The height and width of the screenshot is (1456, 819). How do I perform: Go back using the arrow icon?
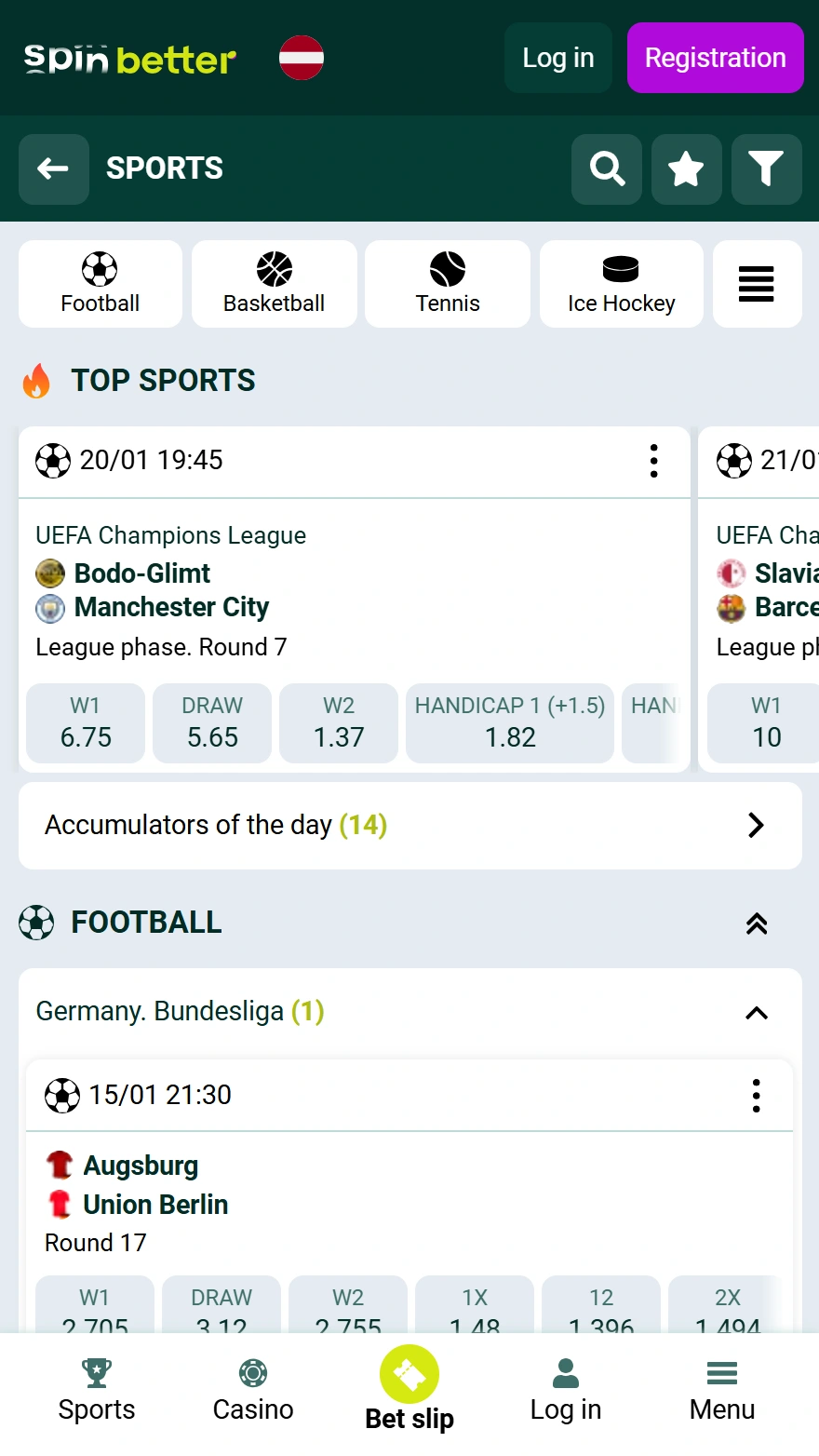(x=54, y=169)
